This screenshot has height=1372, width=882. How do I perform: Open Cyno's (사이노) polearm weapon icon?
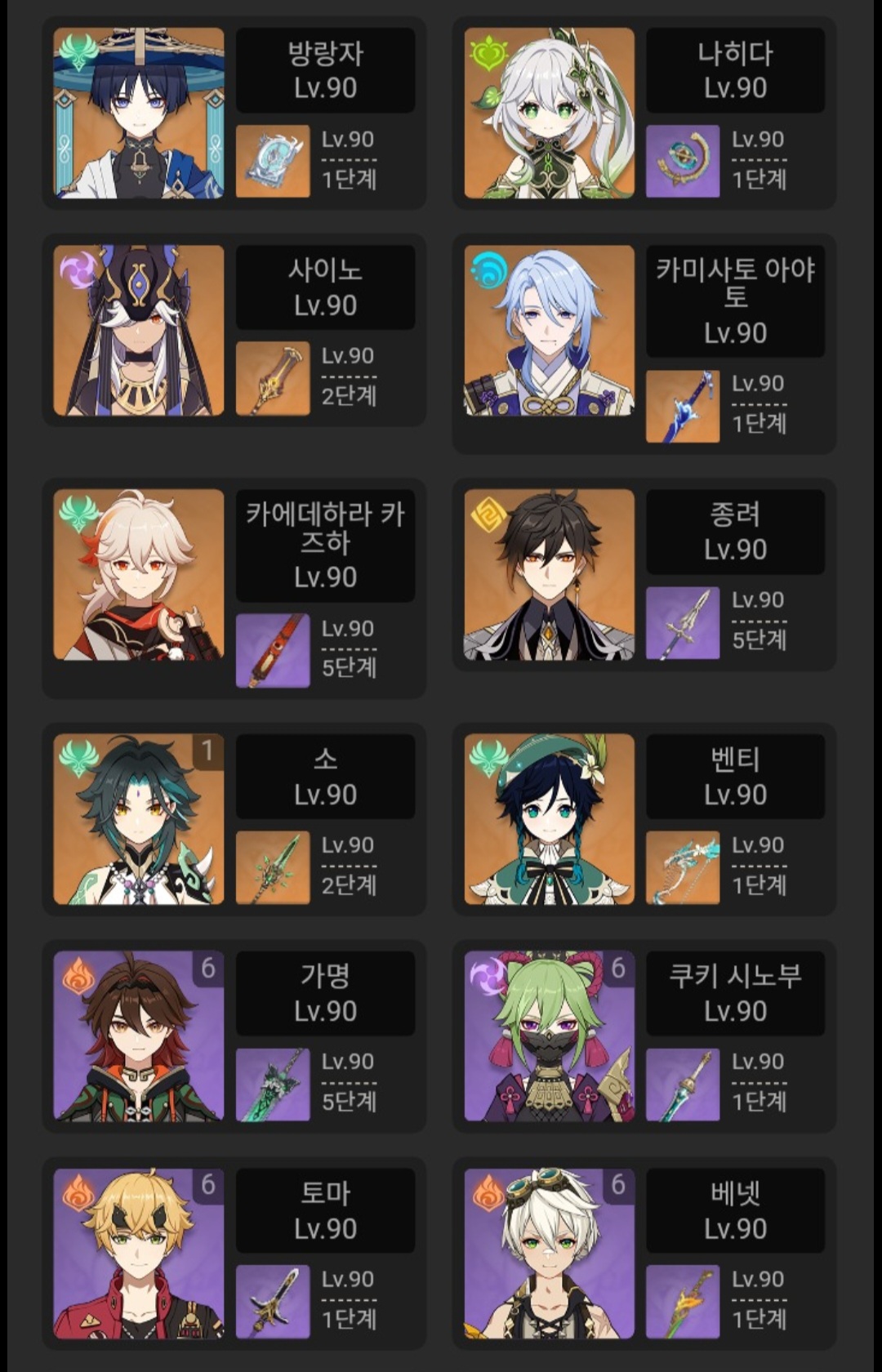[x=273, y=378]
